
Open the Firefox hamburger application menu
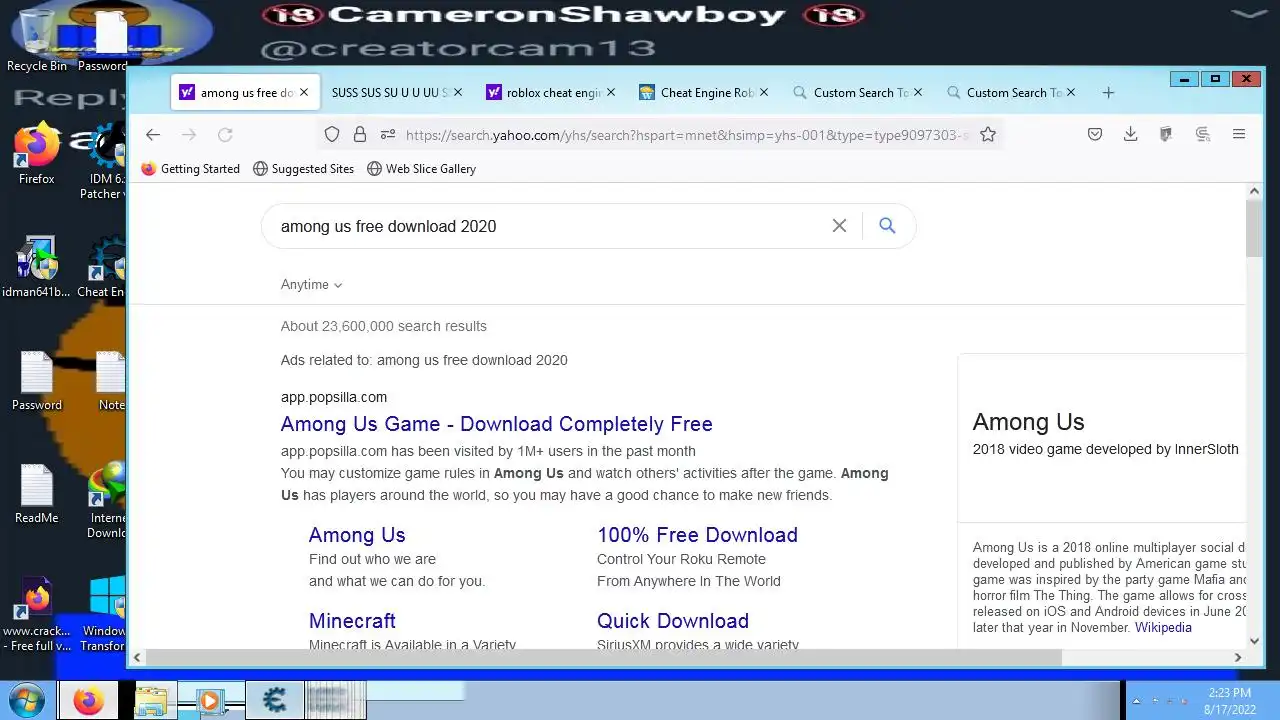(x=1239, y=134)
